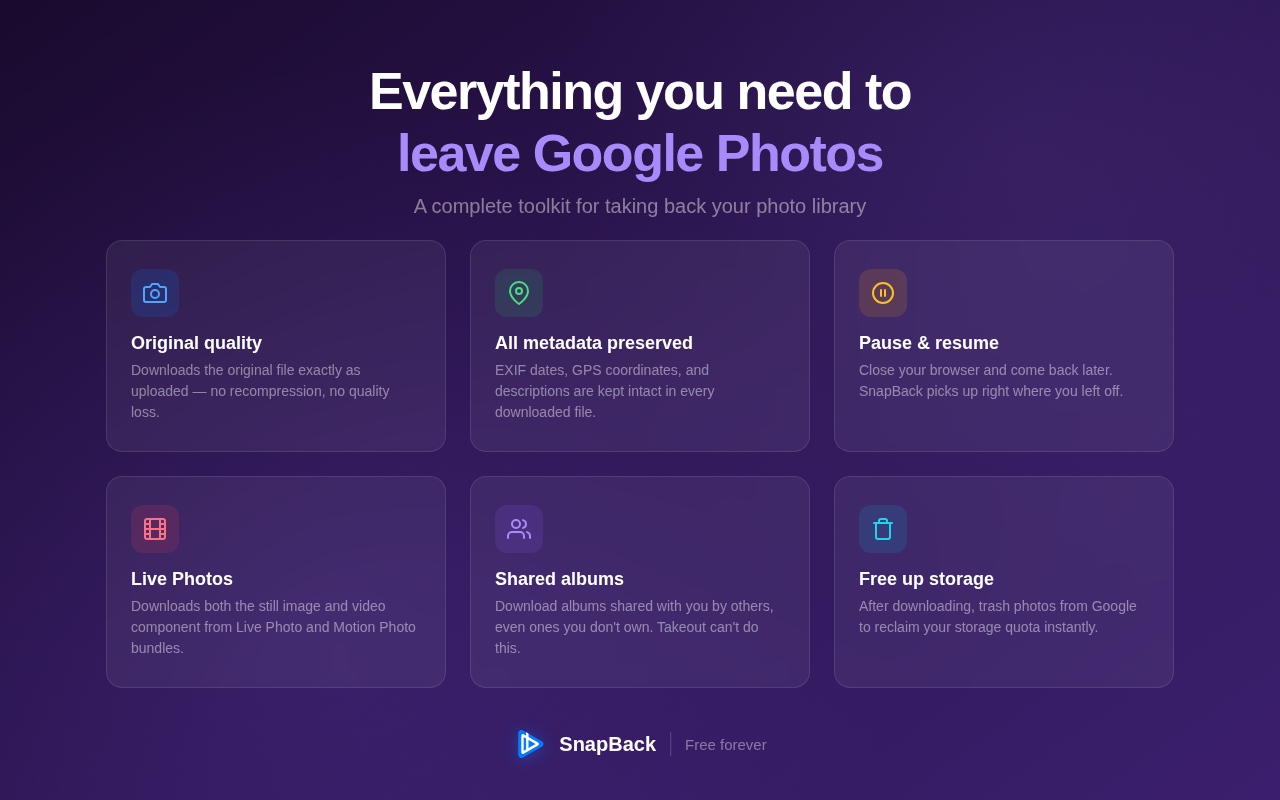The height and width of the screenshot is (800, 1280).
Task: Click the Free forever tagline
Action: pyautogui.click(x=726, y=744)
